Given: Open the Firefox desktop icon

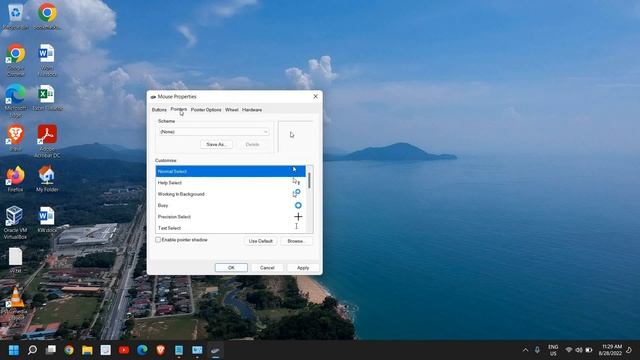Looking at the screenshot, I should click(16, 179).
